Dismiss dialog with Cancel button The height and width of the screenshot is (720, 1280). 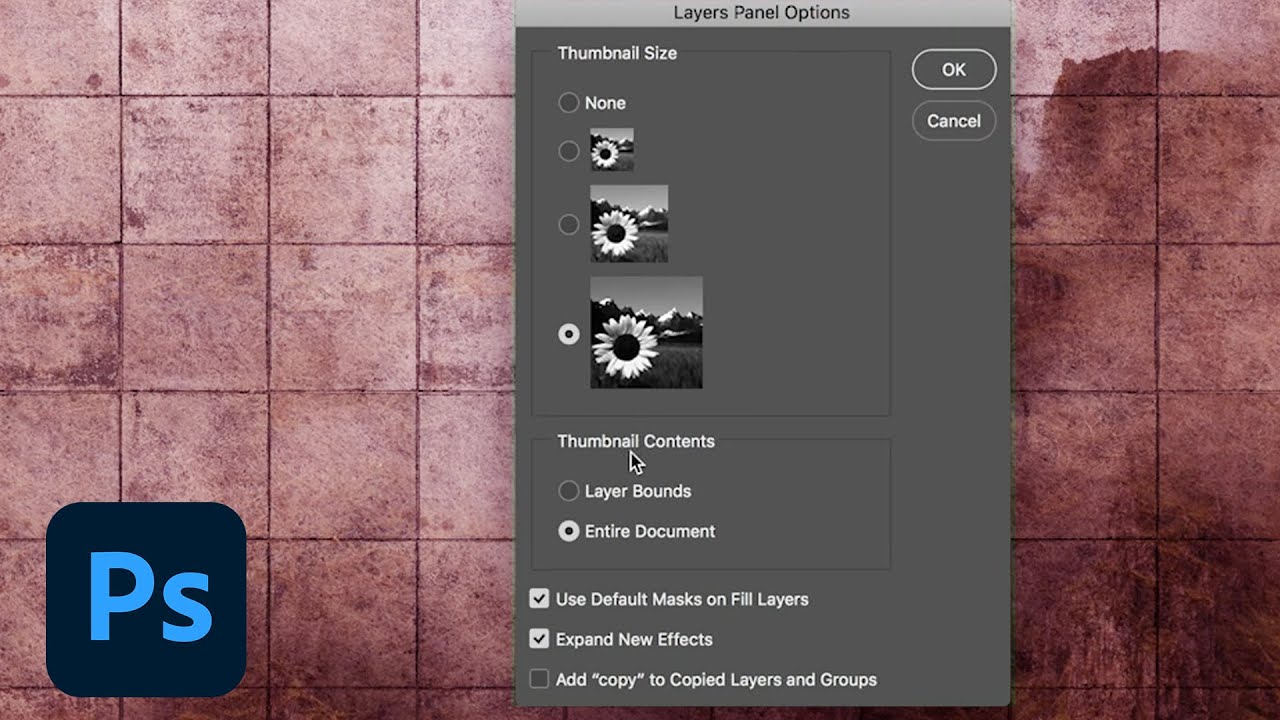coord(954,120)
